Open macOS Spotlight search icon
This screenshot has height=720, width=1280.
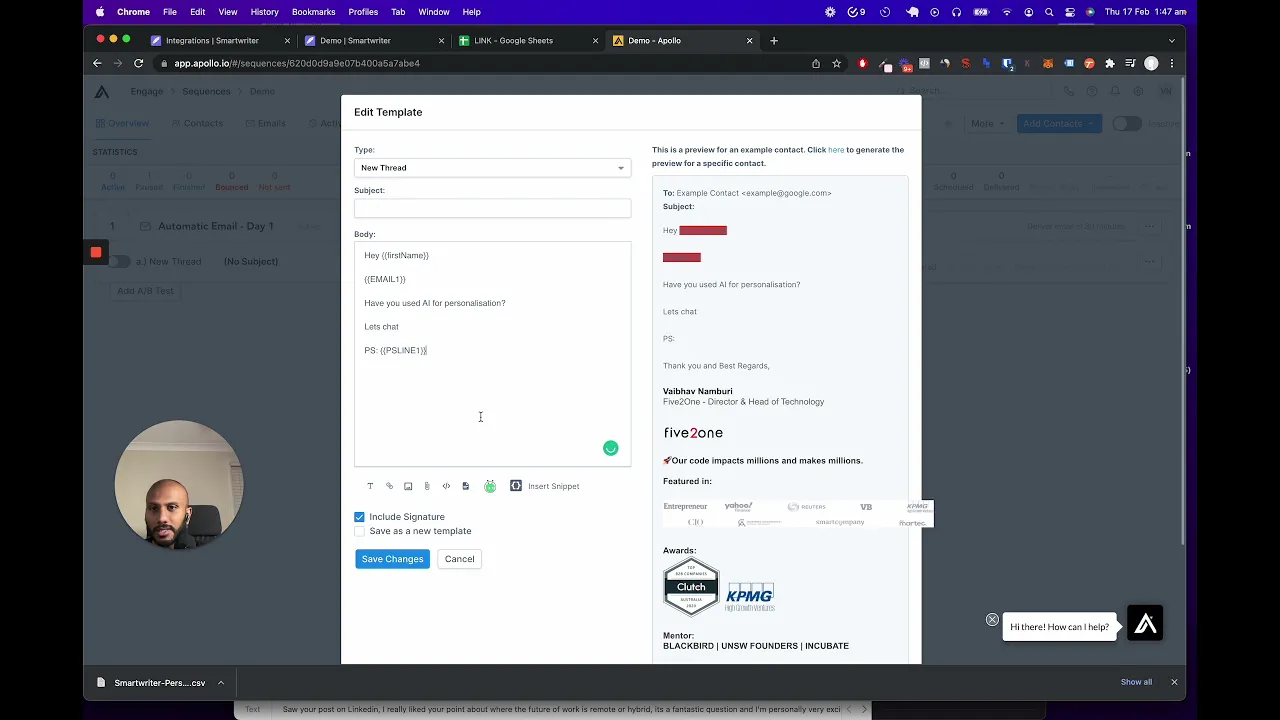(x=1049, y=12)
